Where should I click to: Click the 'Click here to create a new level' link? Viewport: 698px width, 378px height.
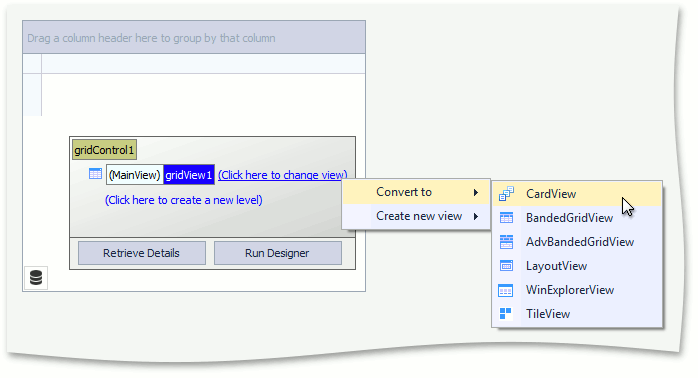(x=183, y=200)
